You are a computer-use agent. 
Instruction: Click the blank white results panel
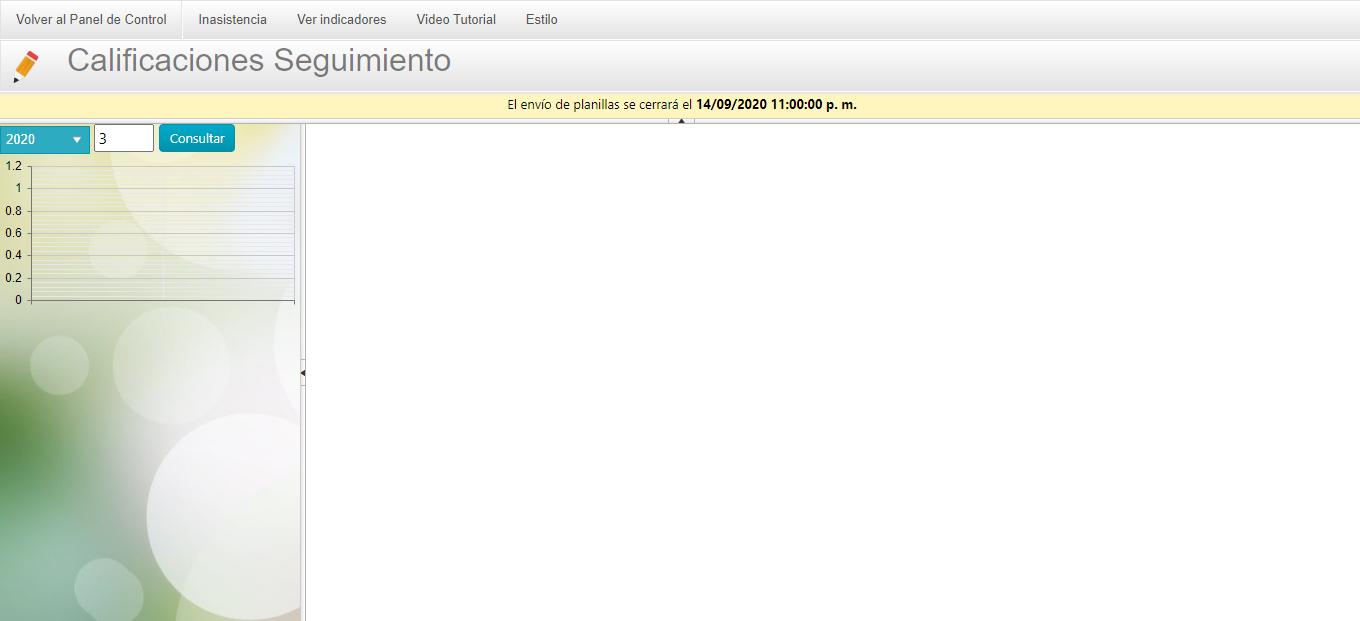click(x=830, y=370)
